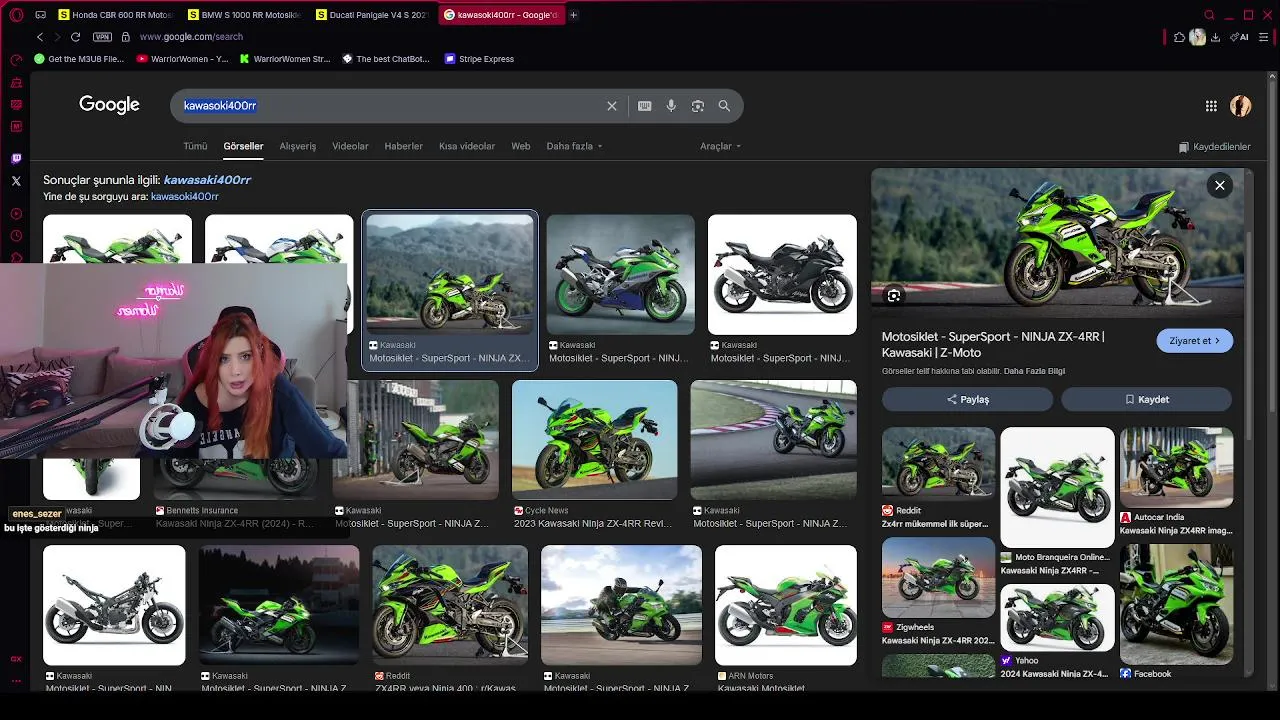Click the browser back arrow
1280x720 pixels.
pos(40,37)
